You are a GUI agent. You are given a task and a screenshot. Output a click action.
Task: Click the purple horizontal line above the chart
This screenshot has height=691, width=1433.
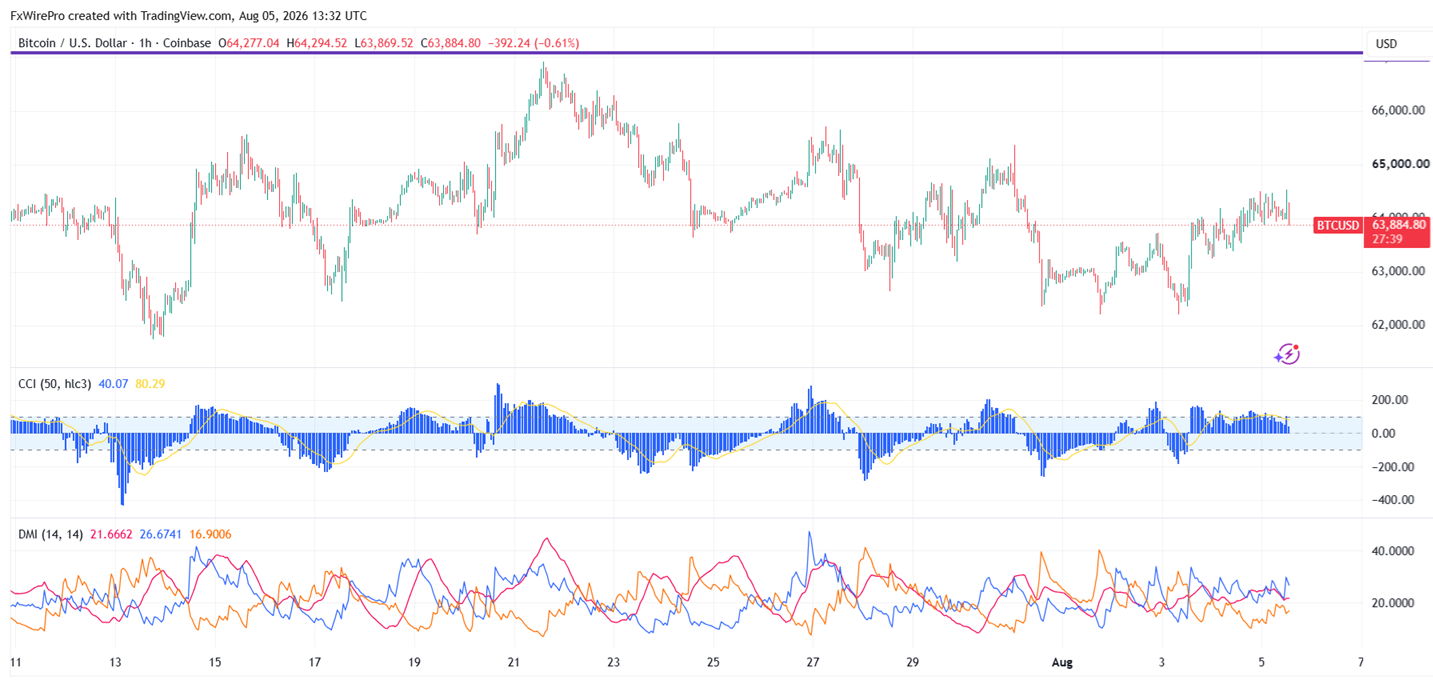[x=687, y=52]
